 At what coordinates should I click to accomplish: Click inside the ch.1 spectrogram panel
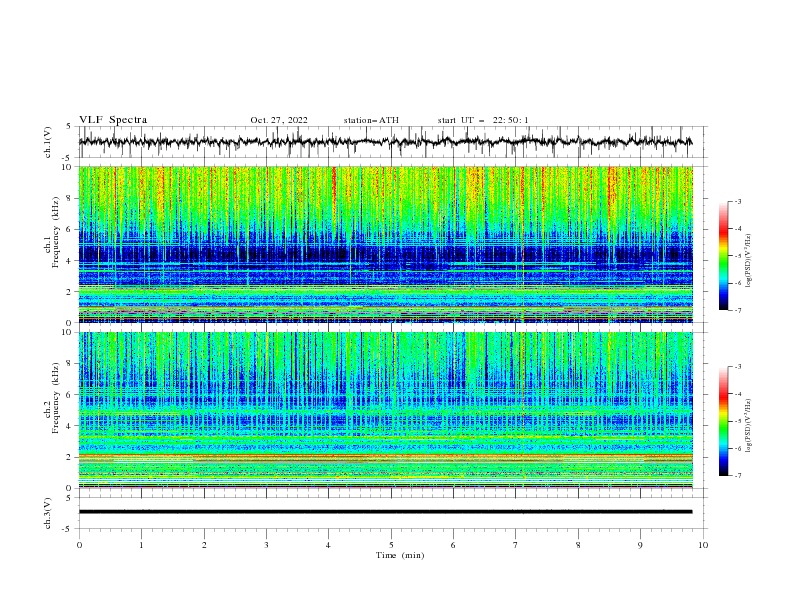tap(385, 244)
